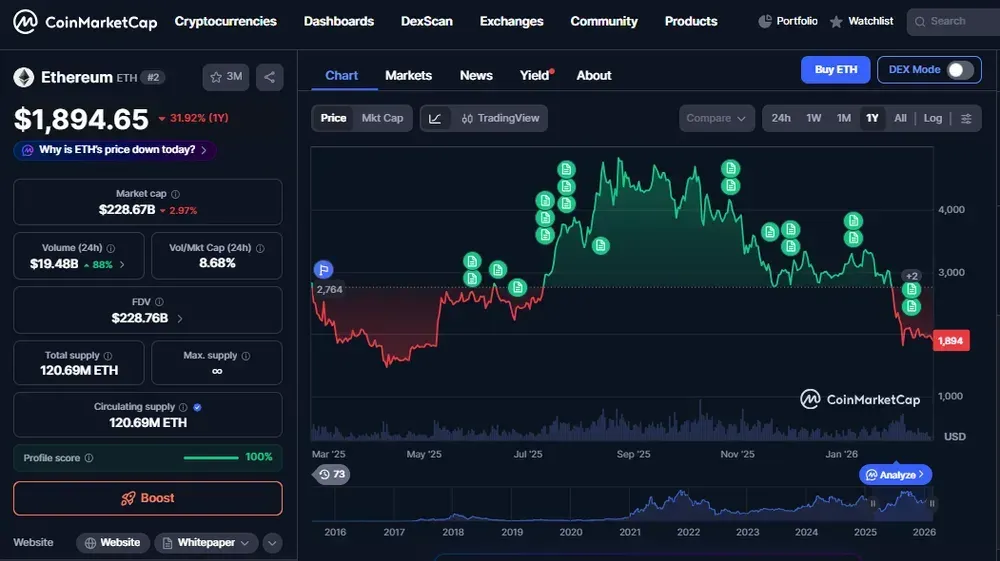Image resolution: width=1000 pixels, height=561 pixels.
Task: Set chart range to All
Action: click(900, 119)
